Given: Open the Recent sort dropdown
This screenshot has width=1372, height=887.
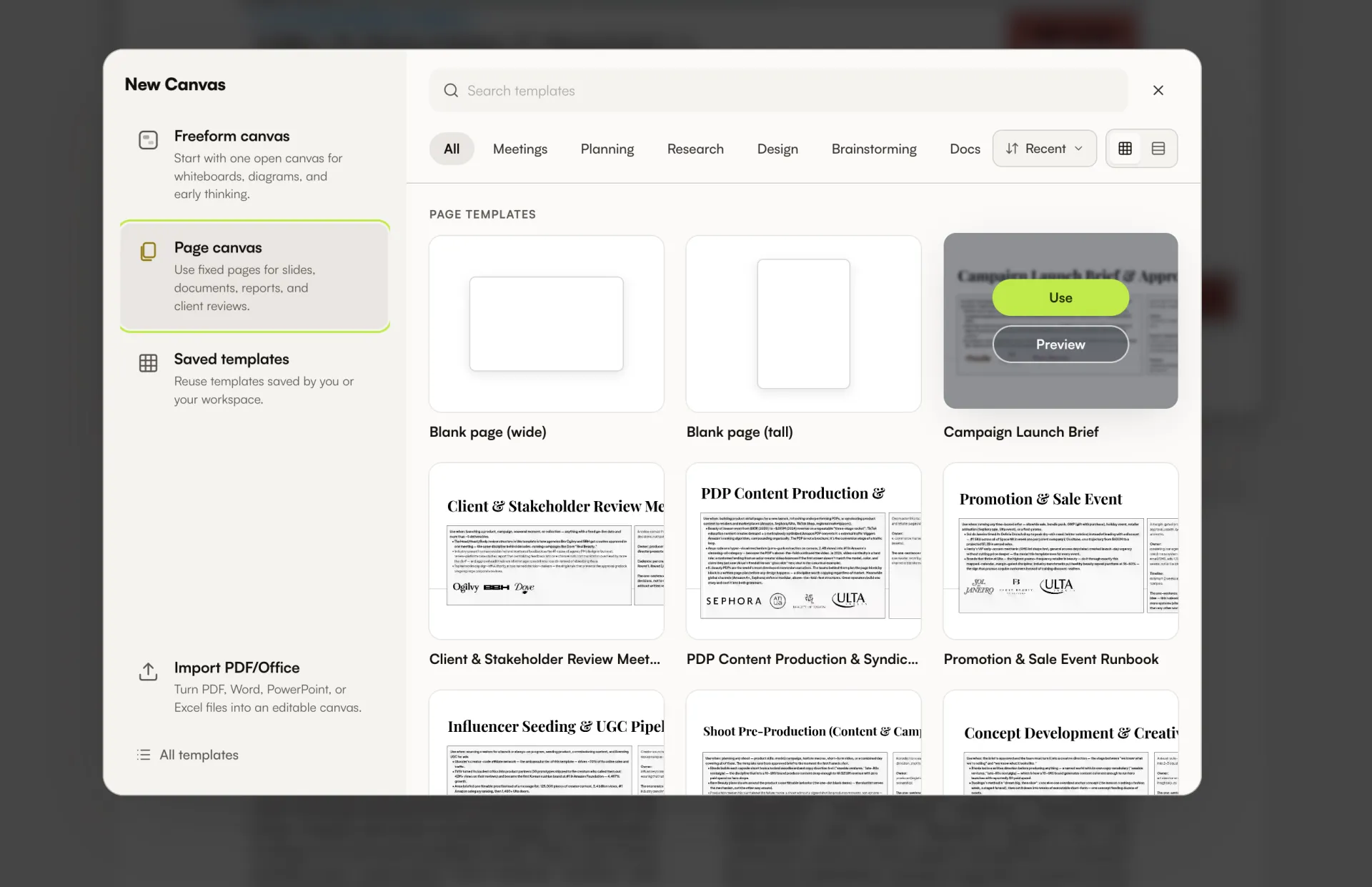Looking at the screenshot, I should (1044, 149).
